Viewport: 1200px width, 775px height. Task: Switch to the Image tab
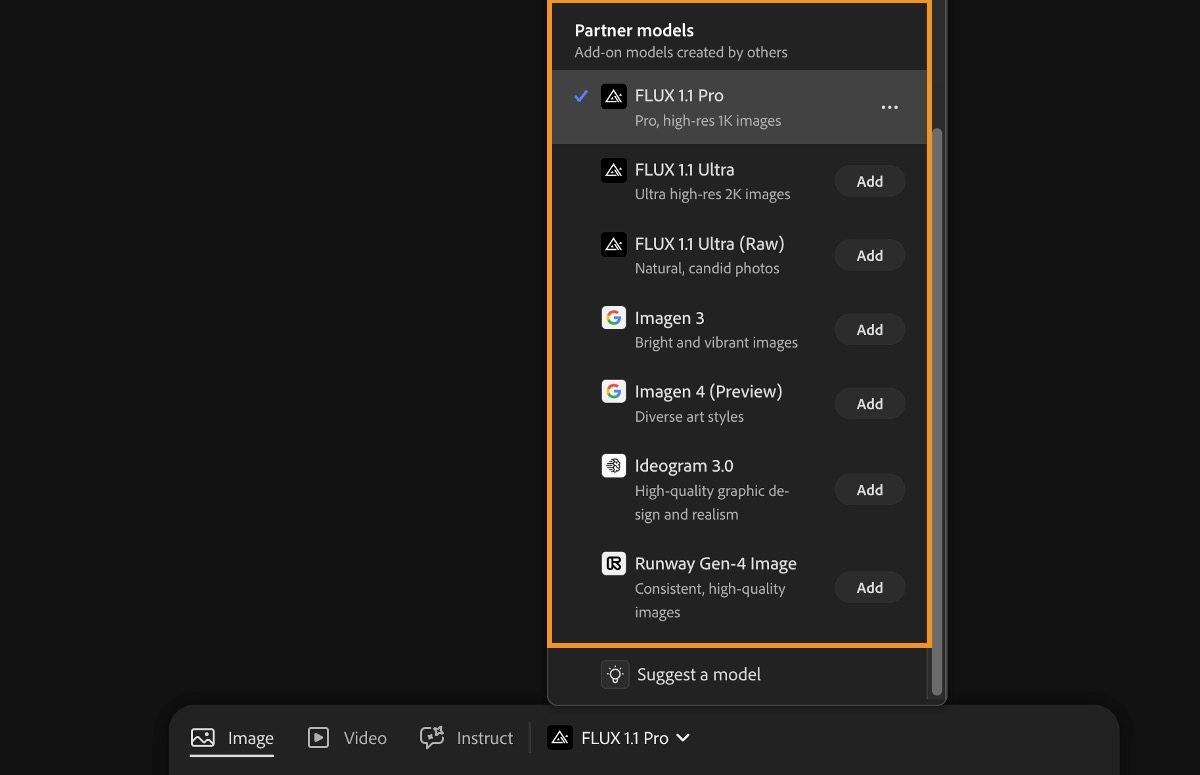232,738
